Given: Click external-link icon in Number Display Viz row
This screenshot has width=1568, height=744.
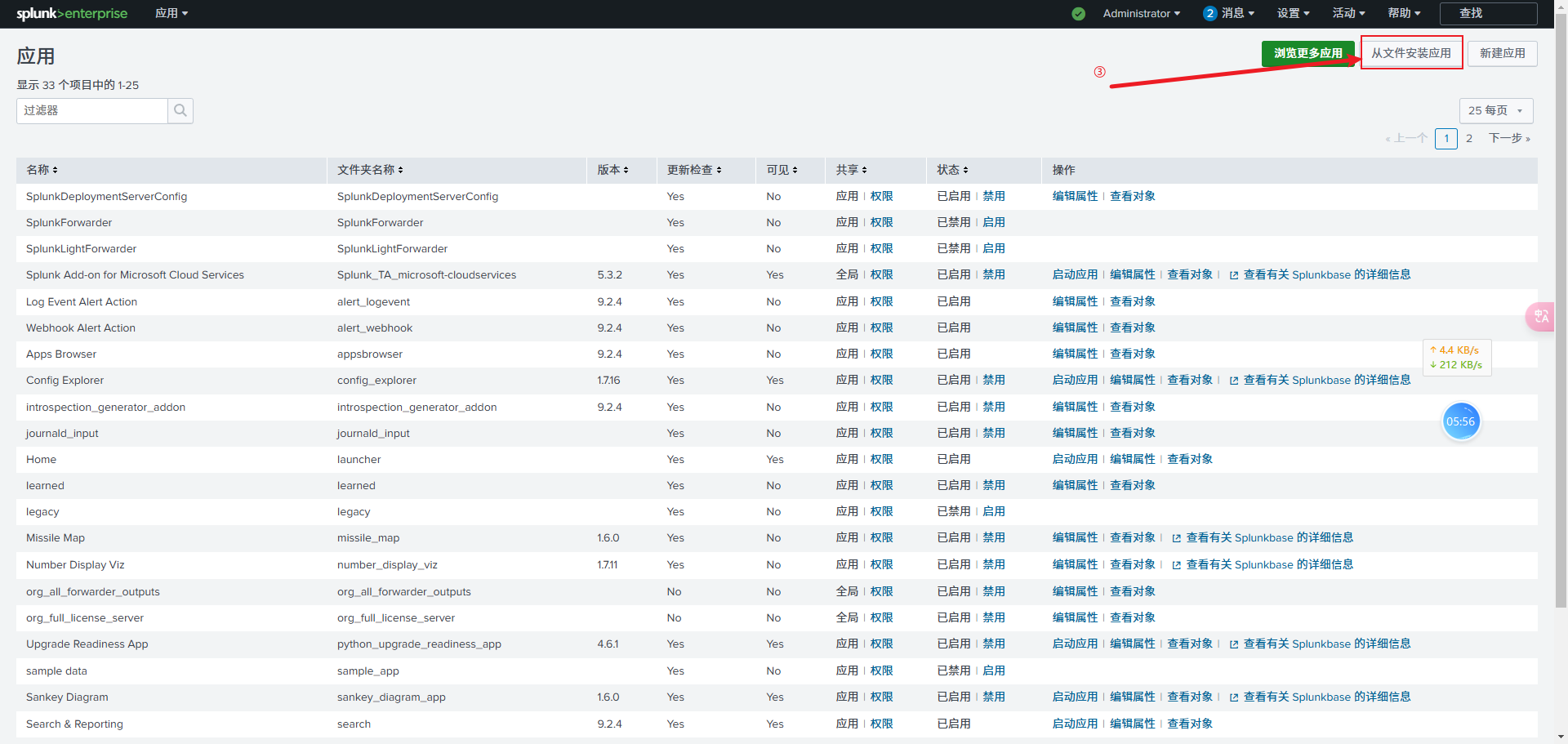Looking at the screenshot, I should (x=1177, y=566).
